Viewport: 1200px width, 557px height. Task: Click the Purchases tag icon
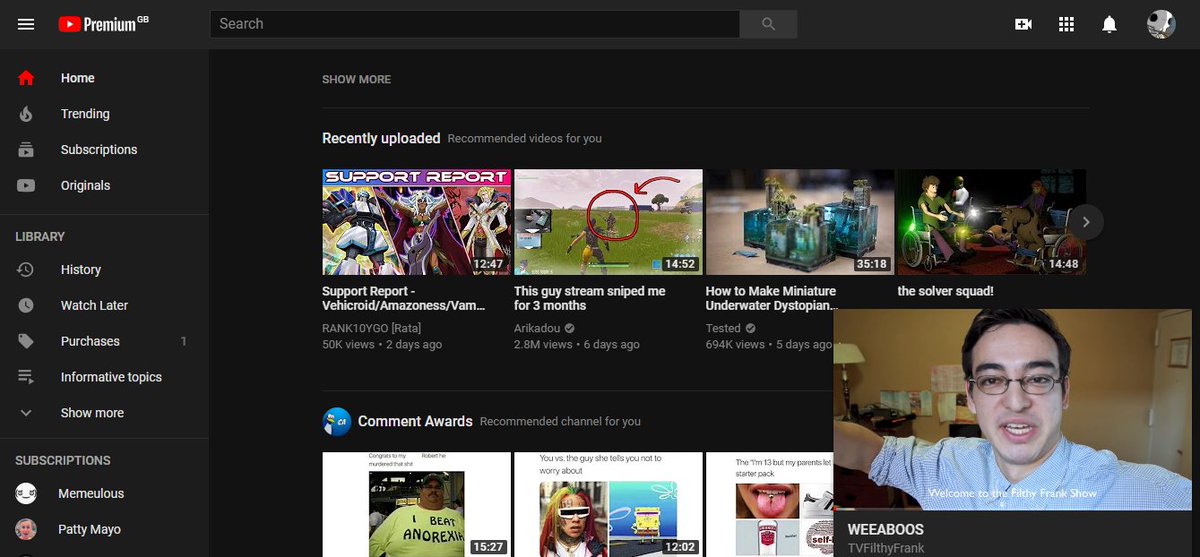pyautogui.click(x=26, y=342)
